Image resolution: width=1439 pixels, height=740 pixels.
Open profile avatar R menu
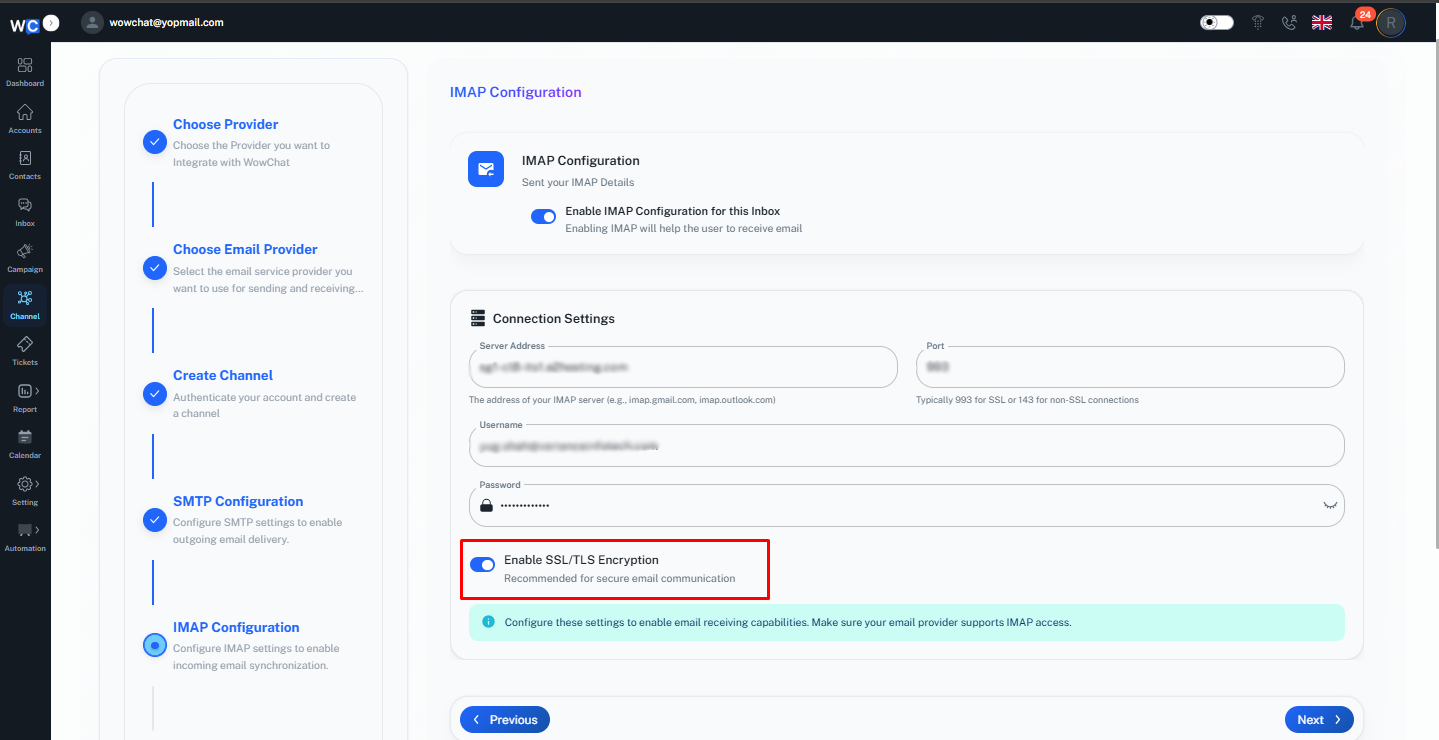1391,23
